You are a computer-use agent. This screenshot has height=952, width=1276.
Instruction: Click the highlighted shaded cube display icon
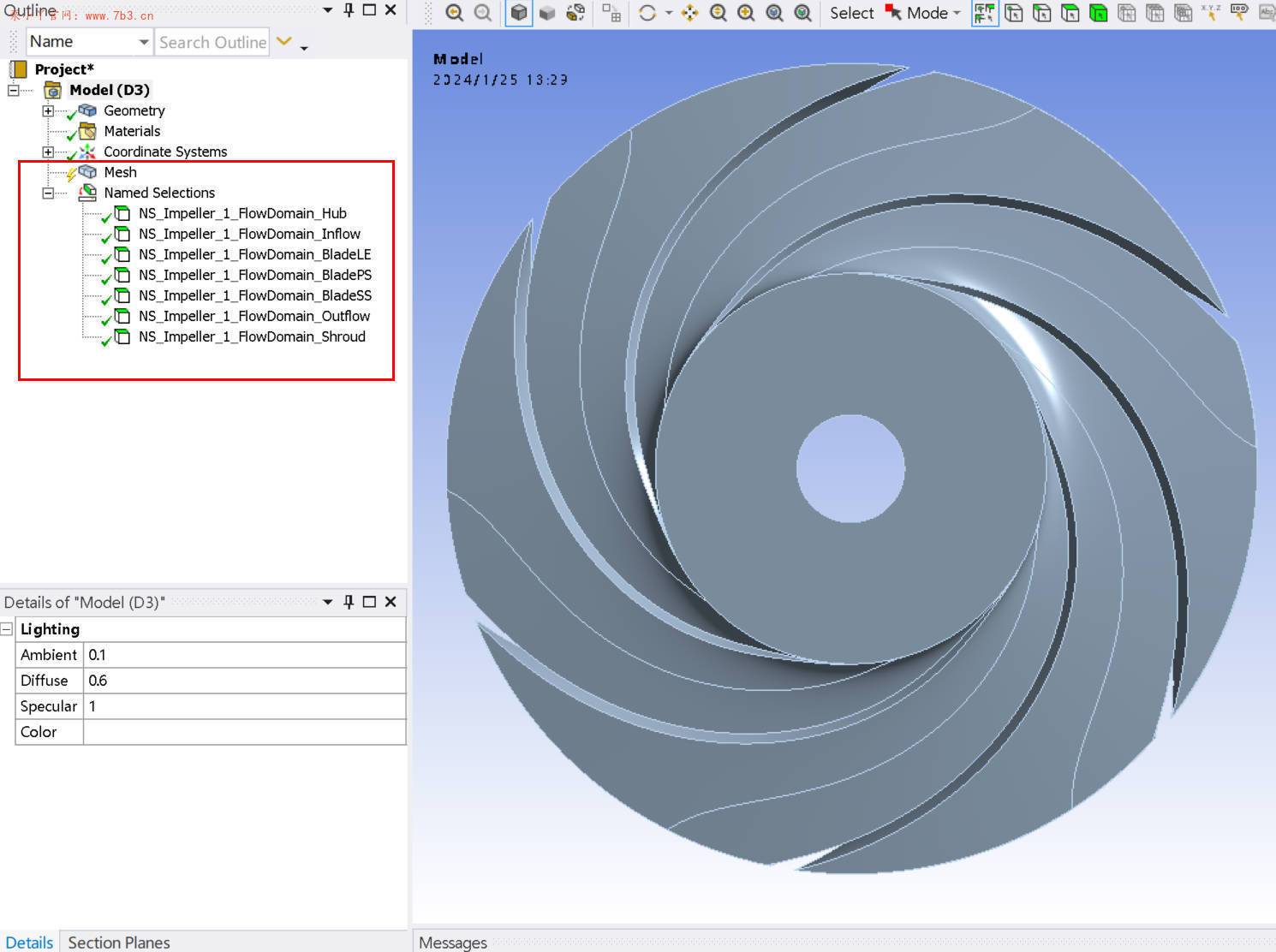518,13
